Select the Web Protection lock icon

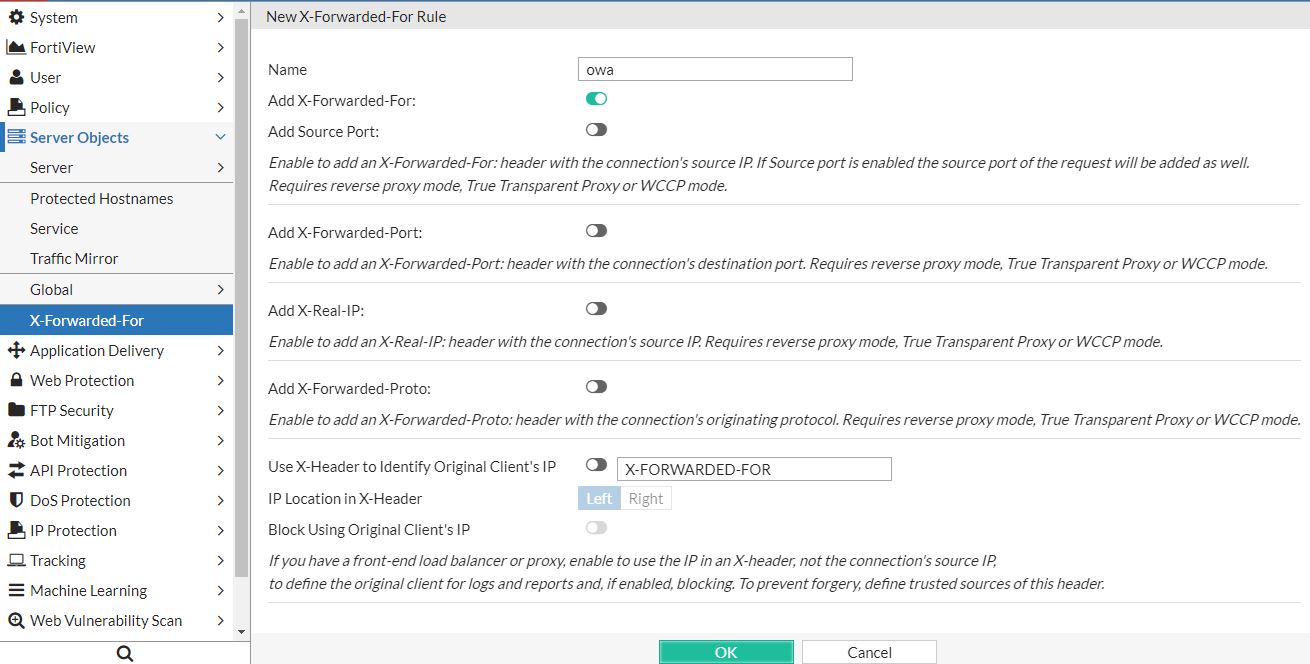tap(18, 380)
